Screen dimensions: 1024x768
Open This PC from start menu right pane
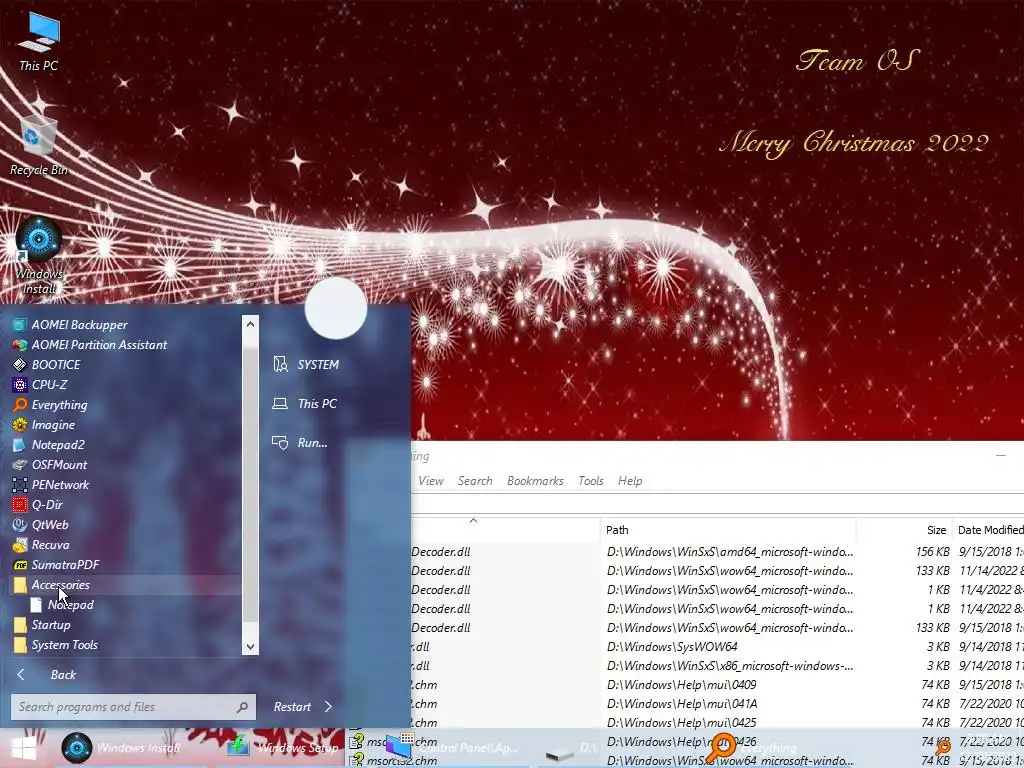[x=304, y=404]
